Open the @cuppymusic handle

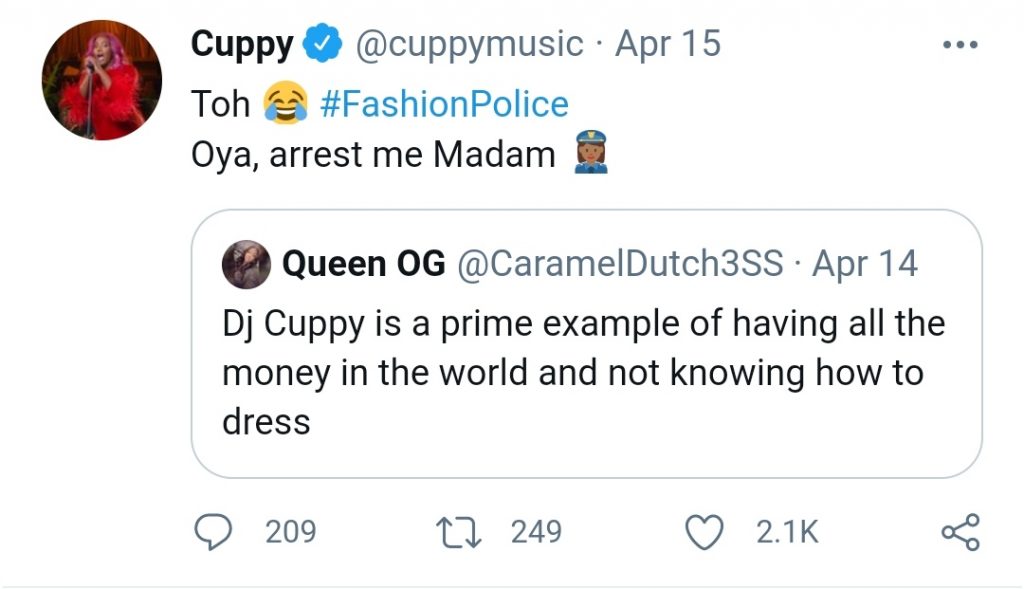click(x=470, y=45)
